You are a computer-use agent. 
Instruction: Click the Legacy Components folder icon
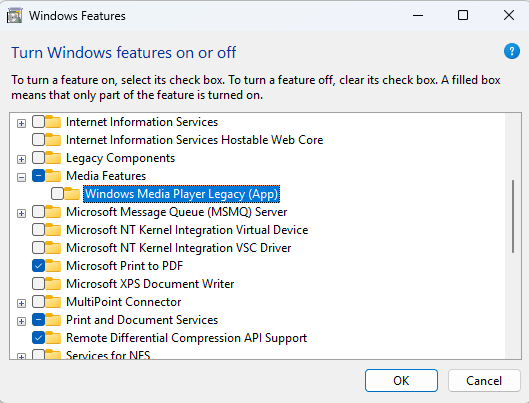(x=53, y=158)
